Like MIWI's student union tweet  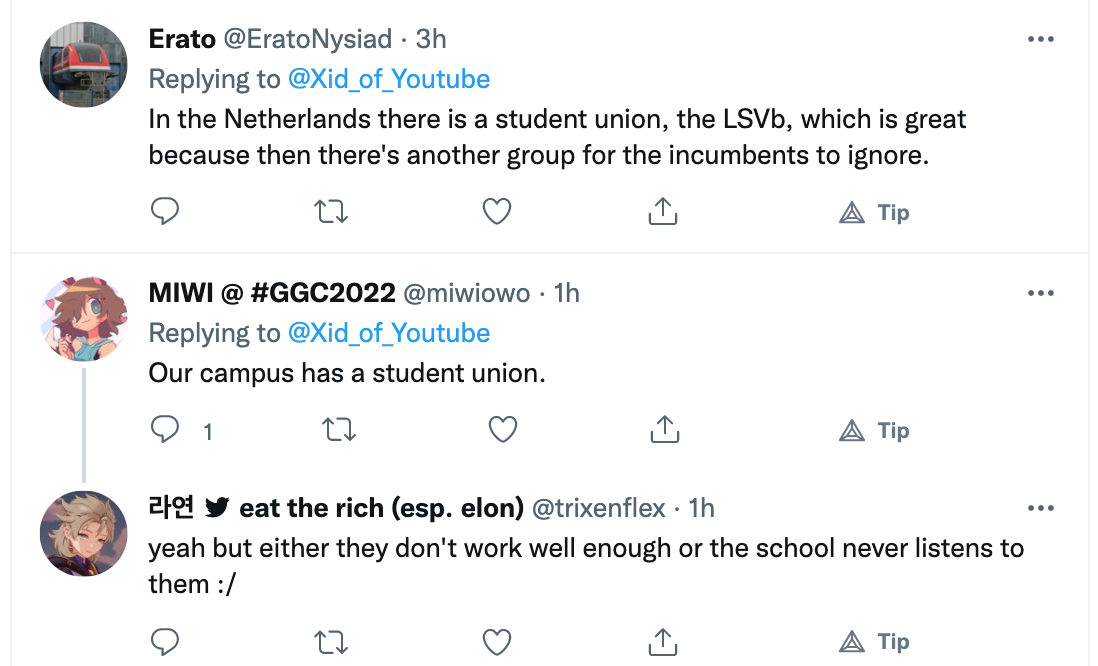[x=503, y=429]
